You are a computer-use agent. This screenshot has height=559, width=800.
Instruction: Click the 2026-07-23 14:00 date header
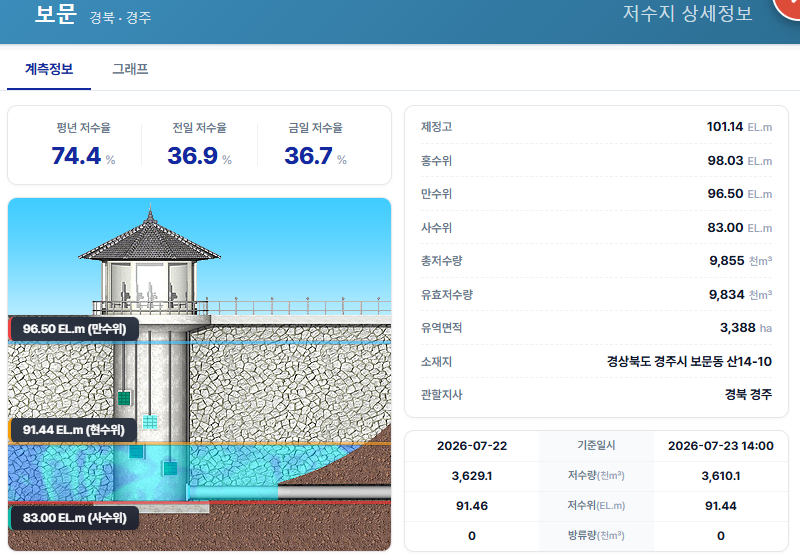720,446
